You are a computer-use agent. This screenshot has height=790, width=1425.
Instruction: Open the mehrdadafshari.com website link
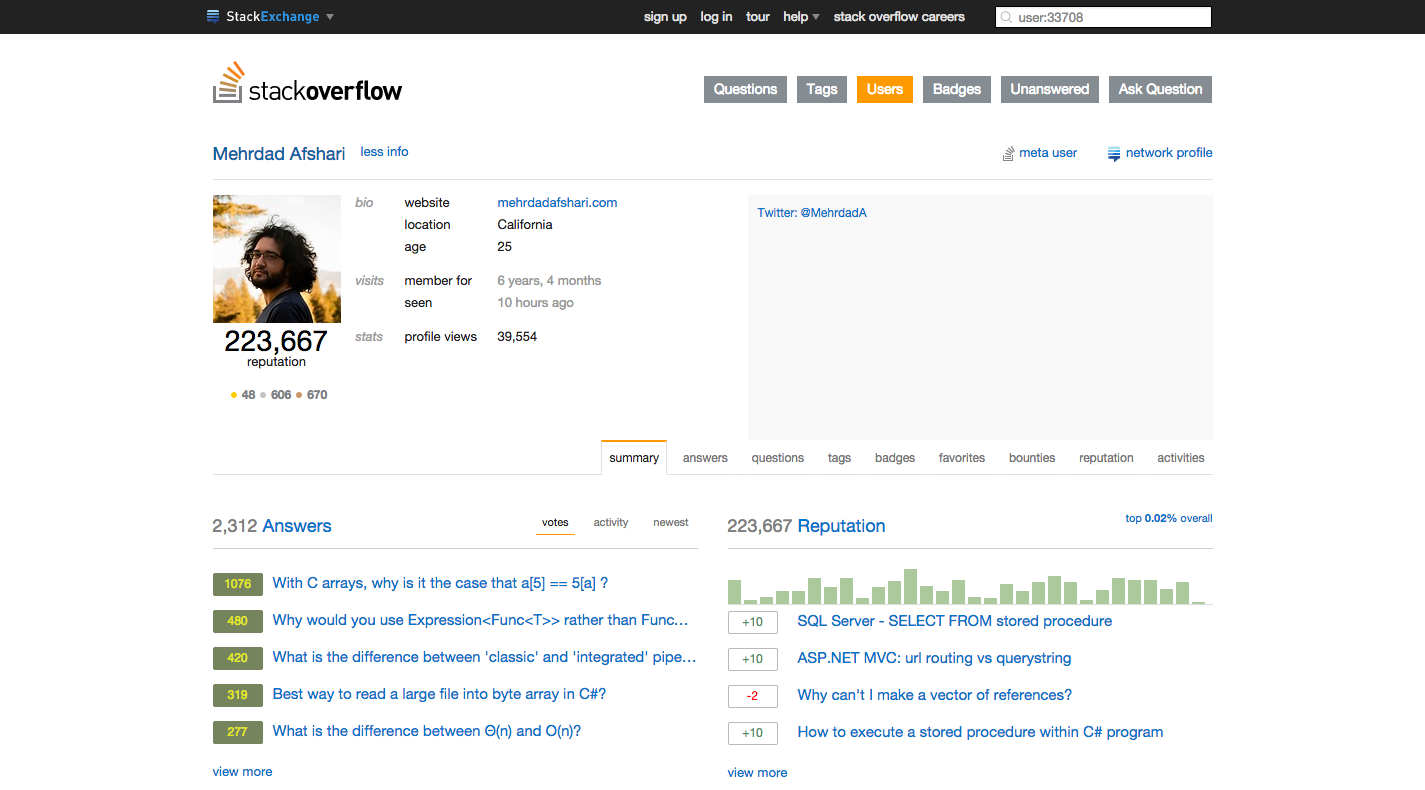pyautogui.click(x=557, y=203)
